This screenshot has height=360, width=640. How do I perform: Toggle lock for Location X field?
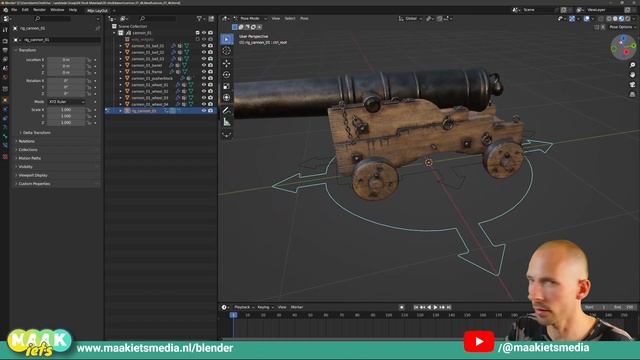tap(89, 60)
